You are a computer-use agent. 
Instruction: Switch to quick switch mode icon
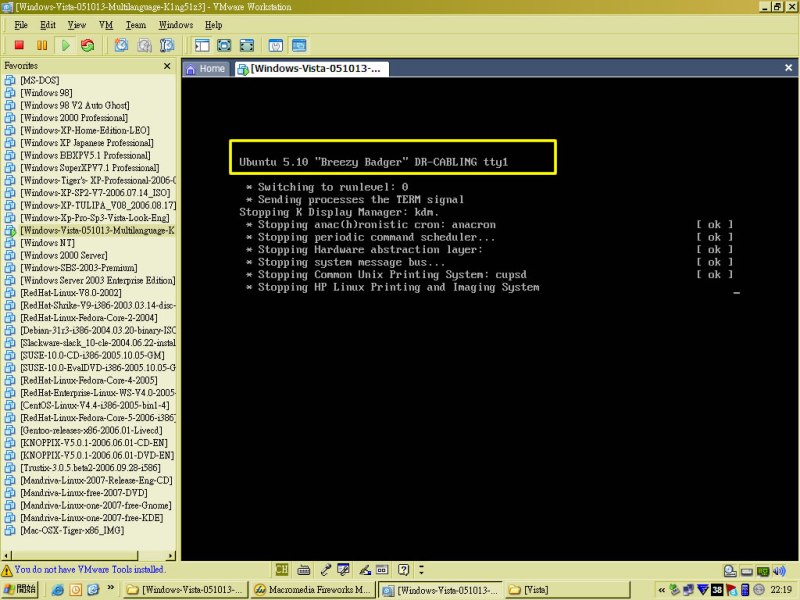point(224,45)
